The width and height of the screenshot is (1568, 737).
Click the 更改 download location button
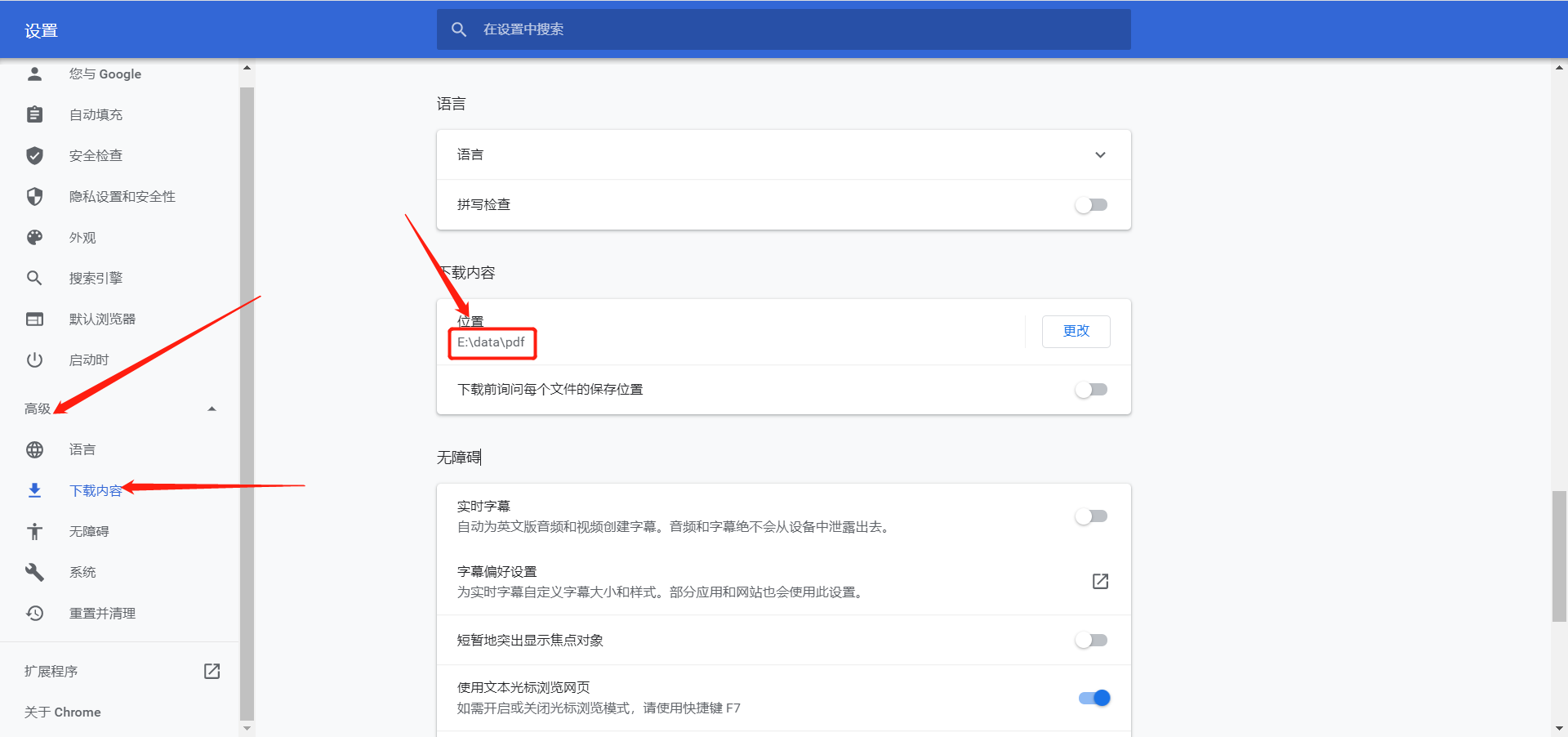pos(1076,331)
